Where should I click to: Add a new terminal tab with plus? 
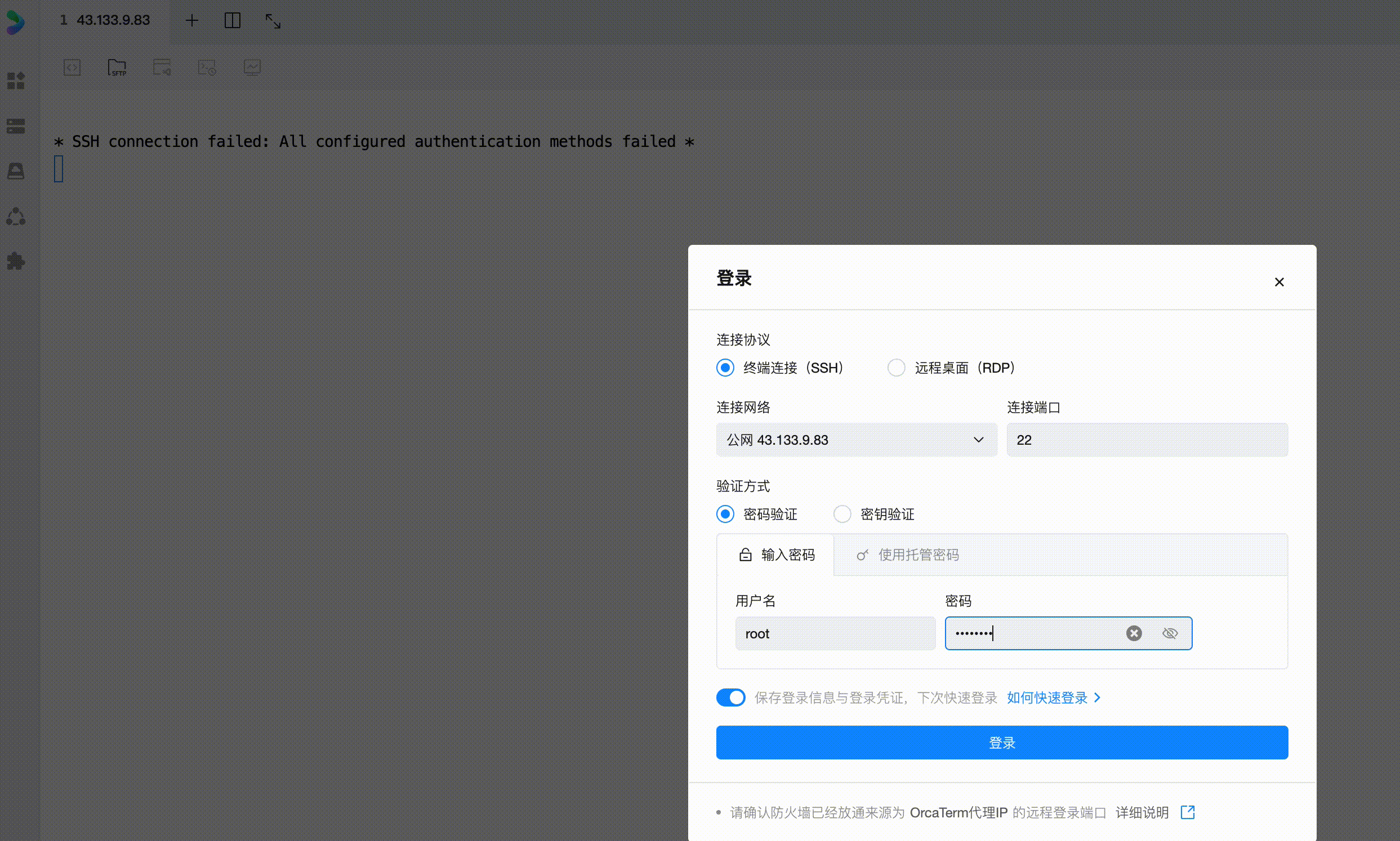point(192,21)
